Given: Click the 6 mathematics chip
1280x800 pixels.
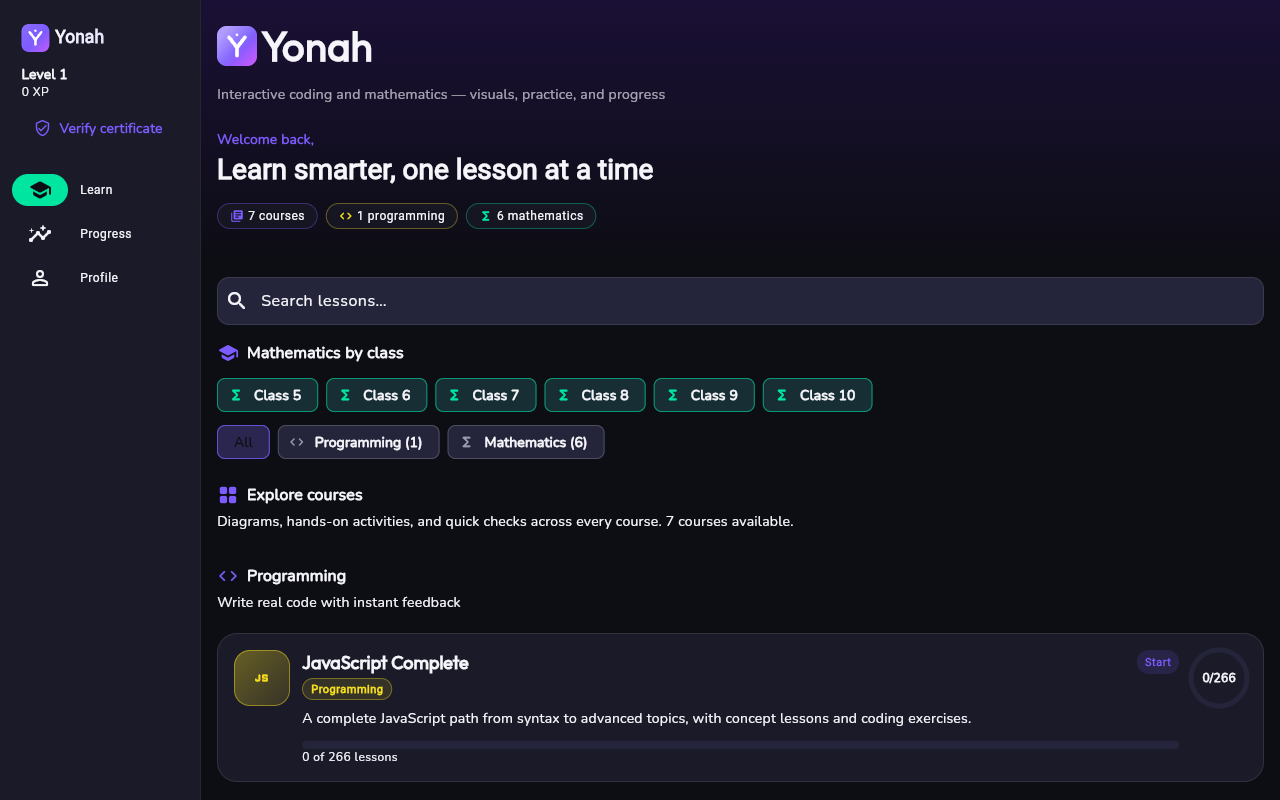Looking at the screenshot, I should [x=531, y=216].
